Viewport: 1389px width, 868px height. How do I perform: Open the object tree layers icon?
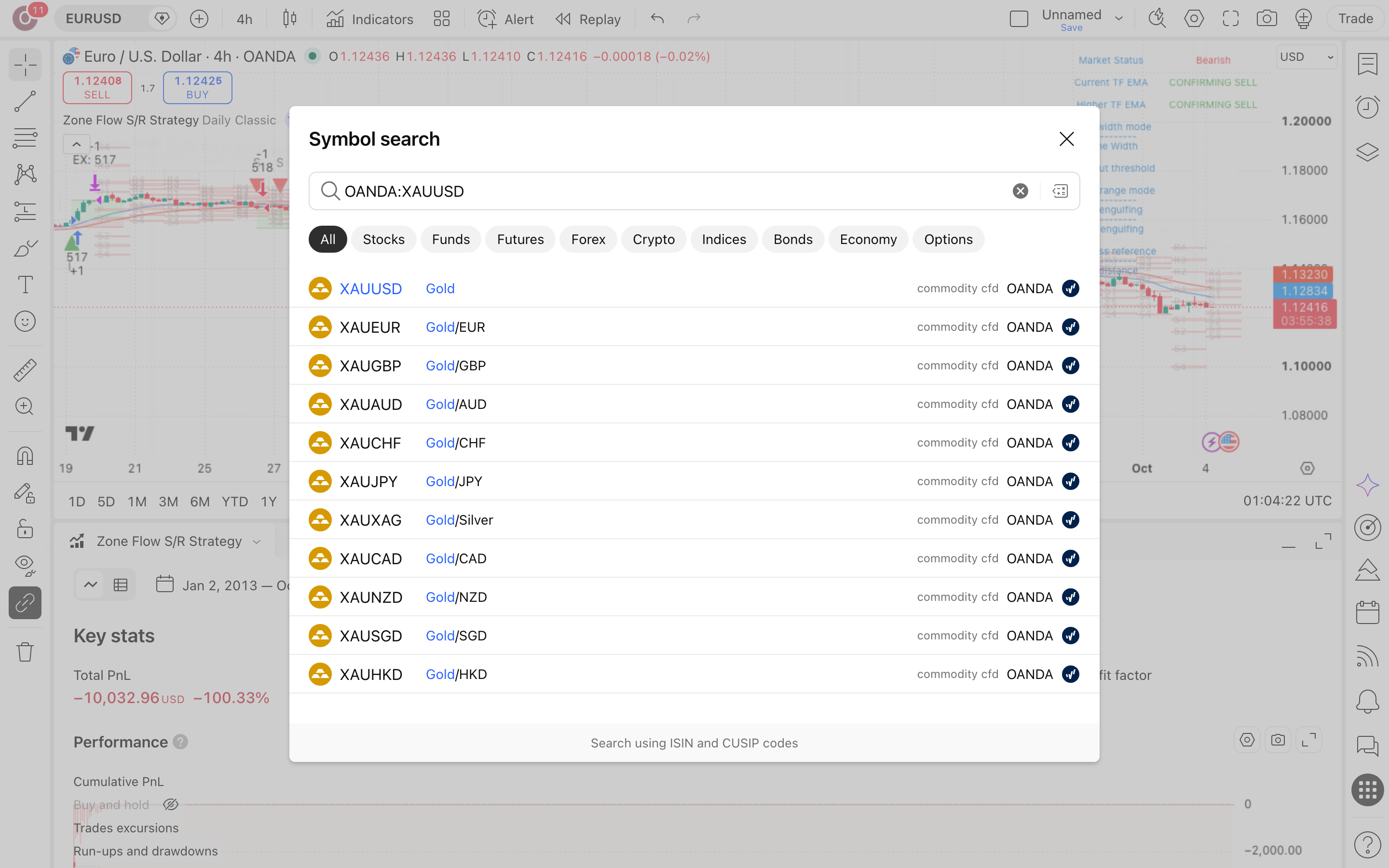tap(1368, 152)
